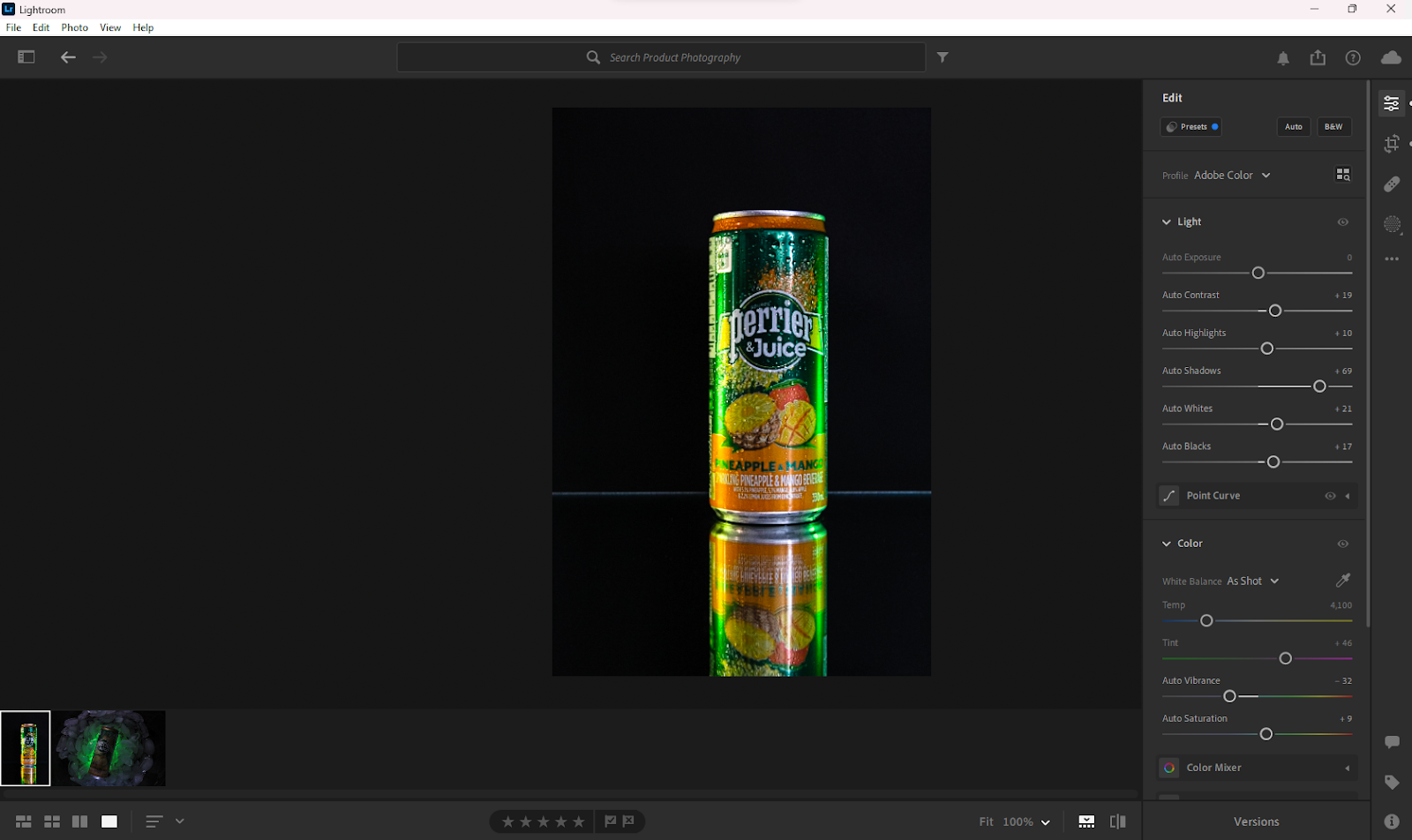Select the green smoke can thumbnail
The height and width of the screenshot is (840, 1412).
(110, 748)
